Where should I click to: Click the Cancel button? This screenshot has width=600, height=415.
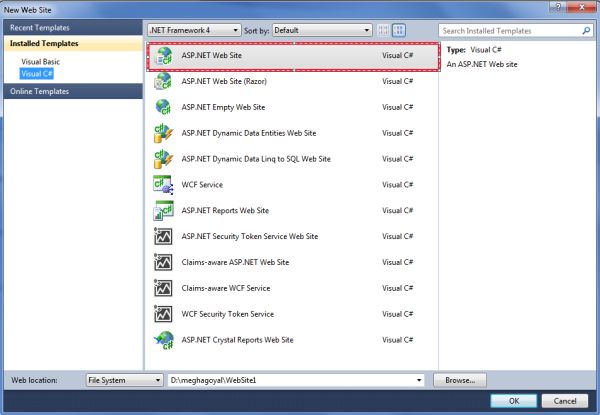(565, 401)
